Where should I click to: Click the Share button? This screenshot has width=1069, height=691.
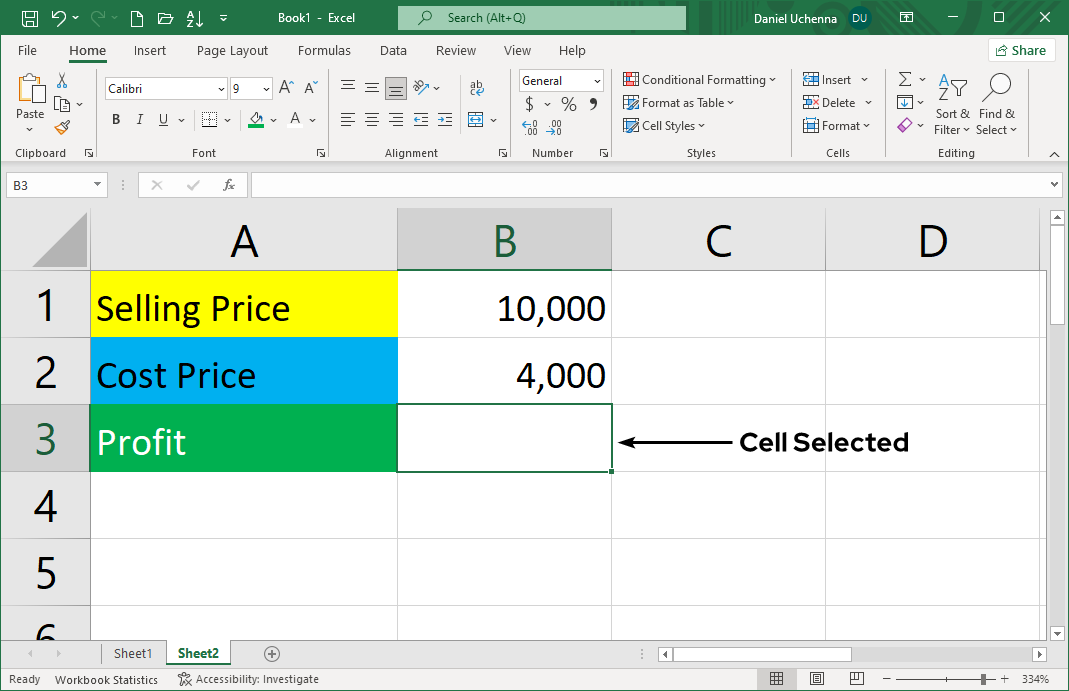[x=1021, y=50]
